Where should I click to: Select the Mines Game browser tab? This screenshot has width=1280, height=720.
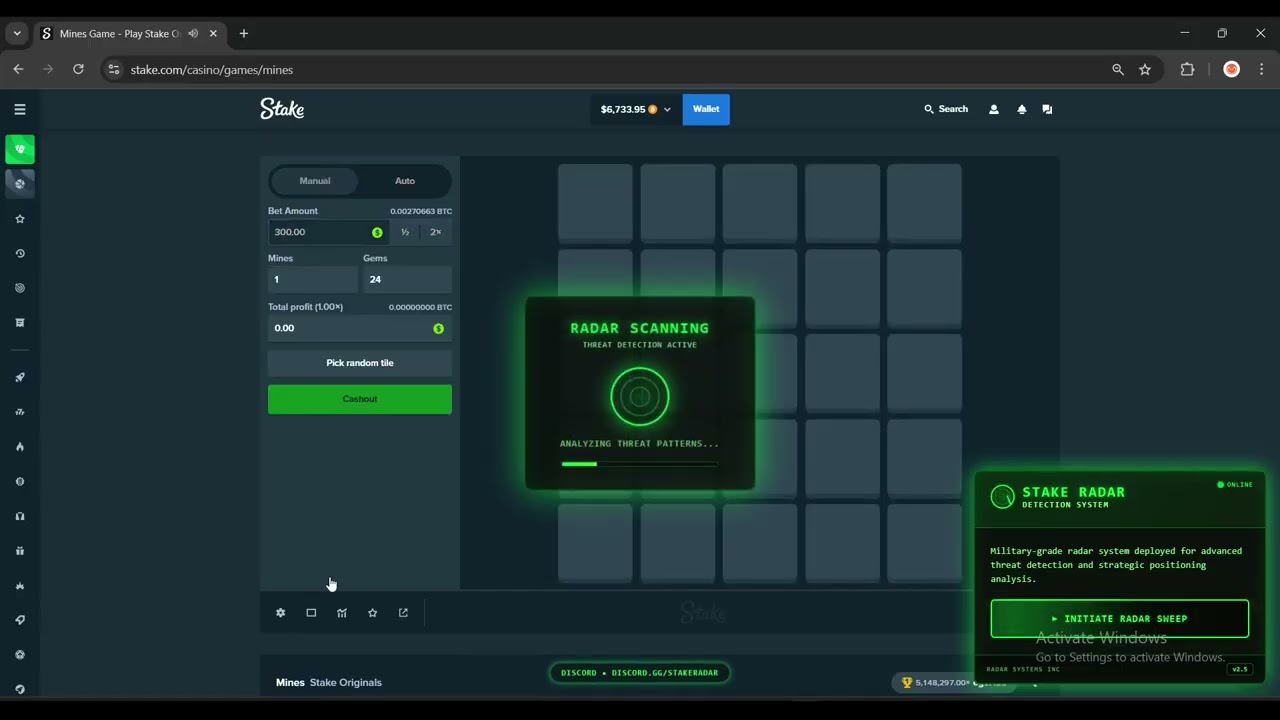tap(129, 33)
